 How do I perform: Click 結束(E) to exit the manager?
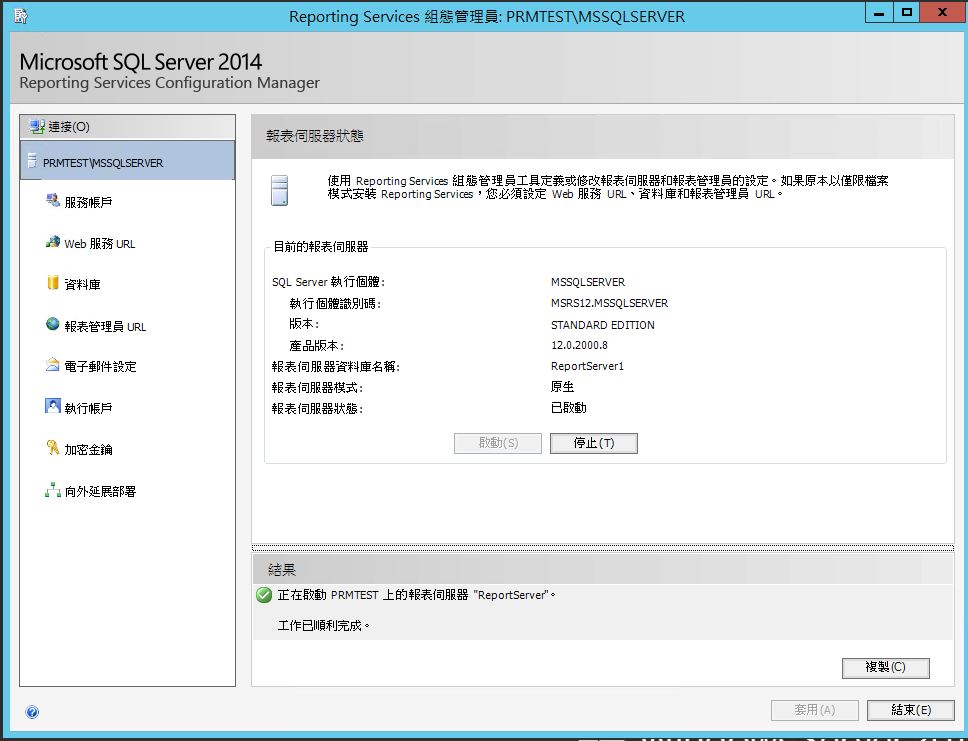pos(911,710)
